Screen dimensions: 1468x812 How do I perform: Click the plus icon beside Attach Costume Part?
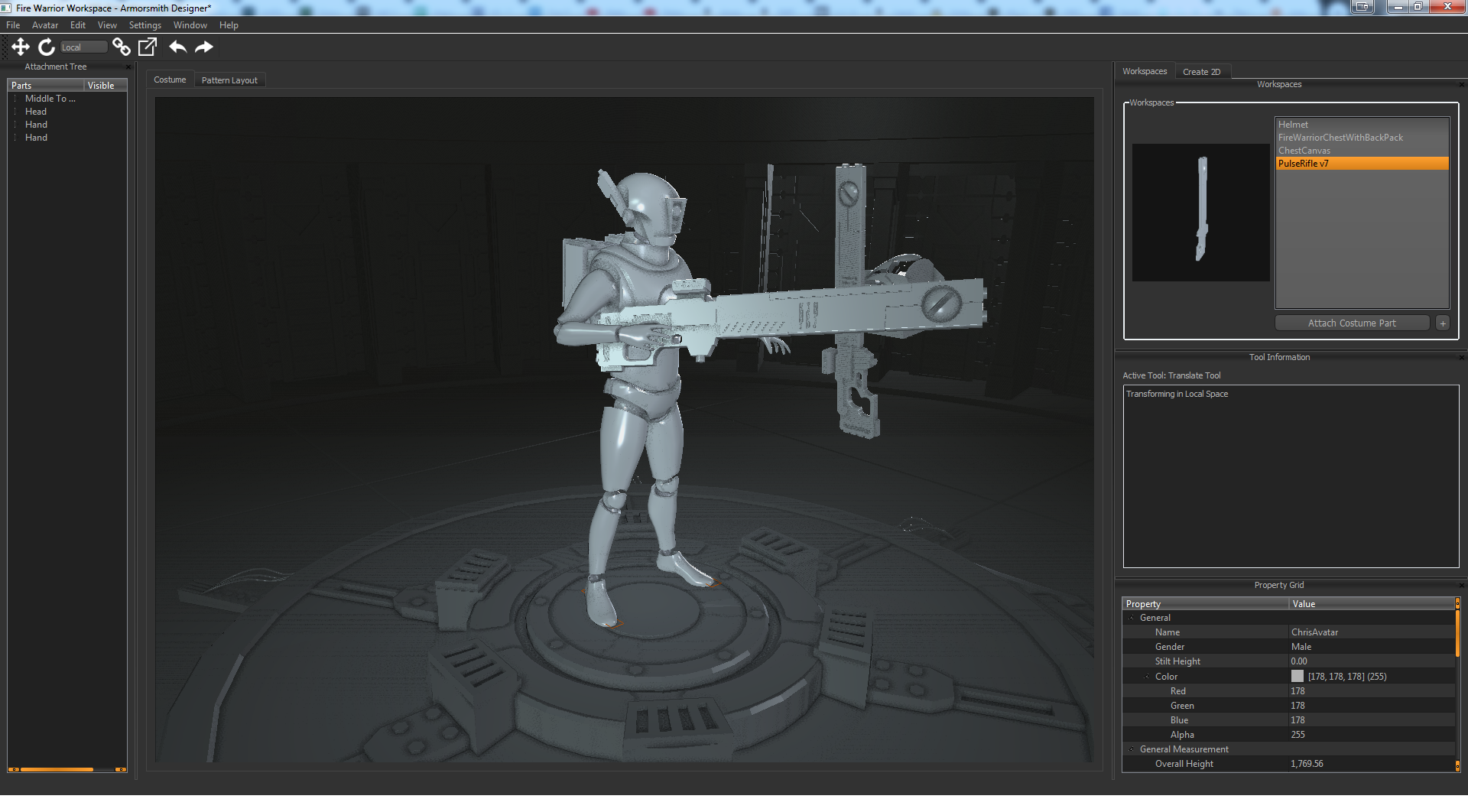(1443, 323)
